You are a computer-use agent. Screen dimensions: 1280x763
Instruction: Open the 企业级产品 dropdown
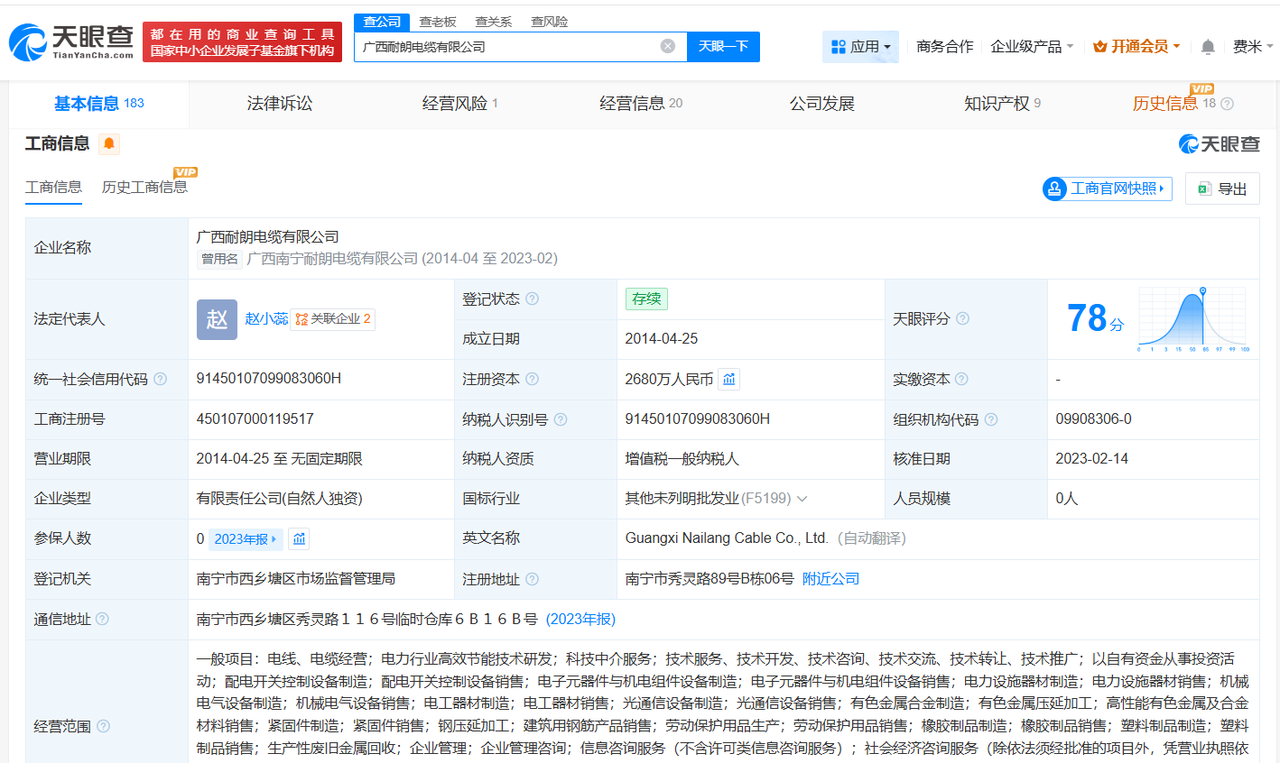[1031, 47]
